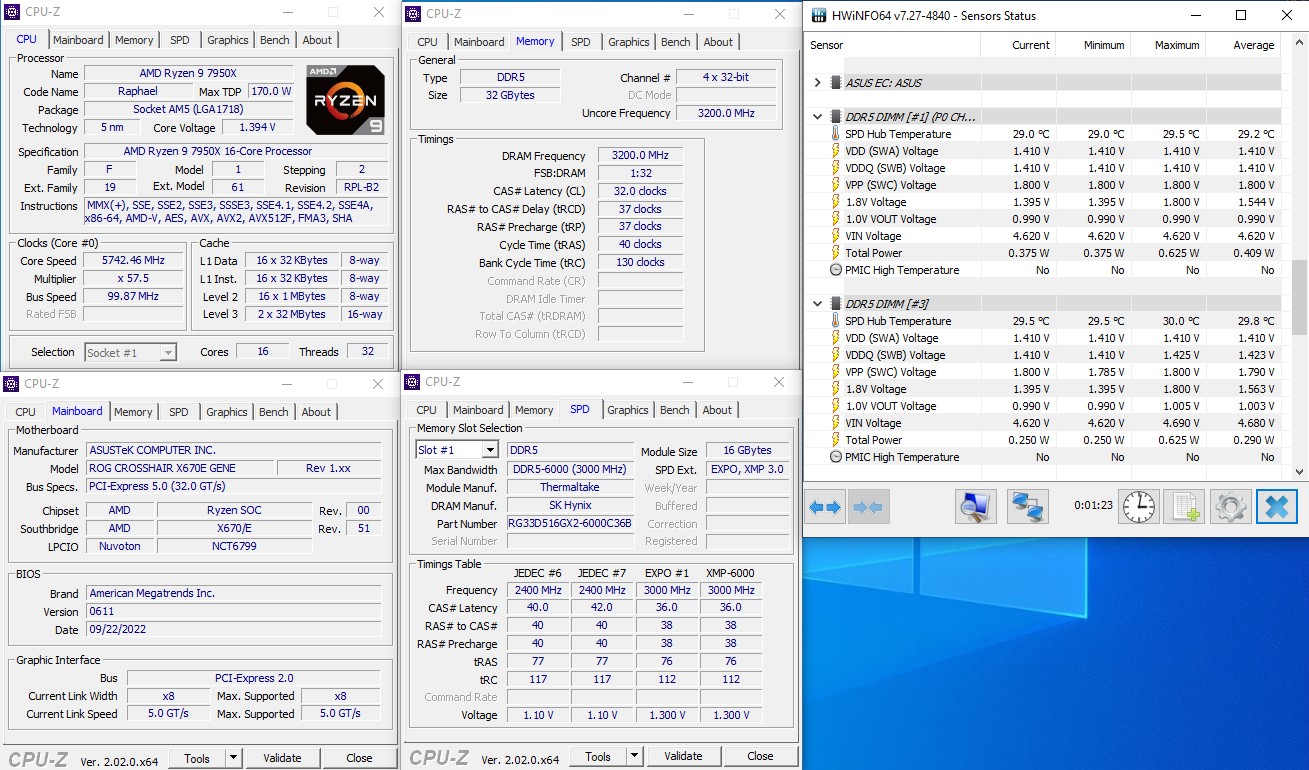Open About tab in the Mainboard window
The image size is (1309, 770).
(316, 412)
